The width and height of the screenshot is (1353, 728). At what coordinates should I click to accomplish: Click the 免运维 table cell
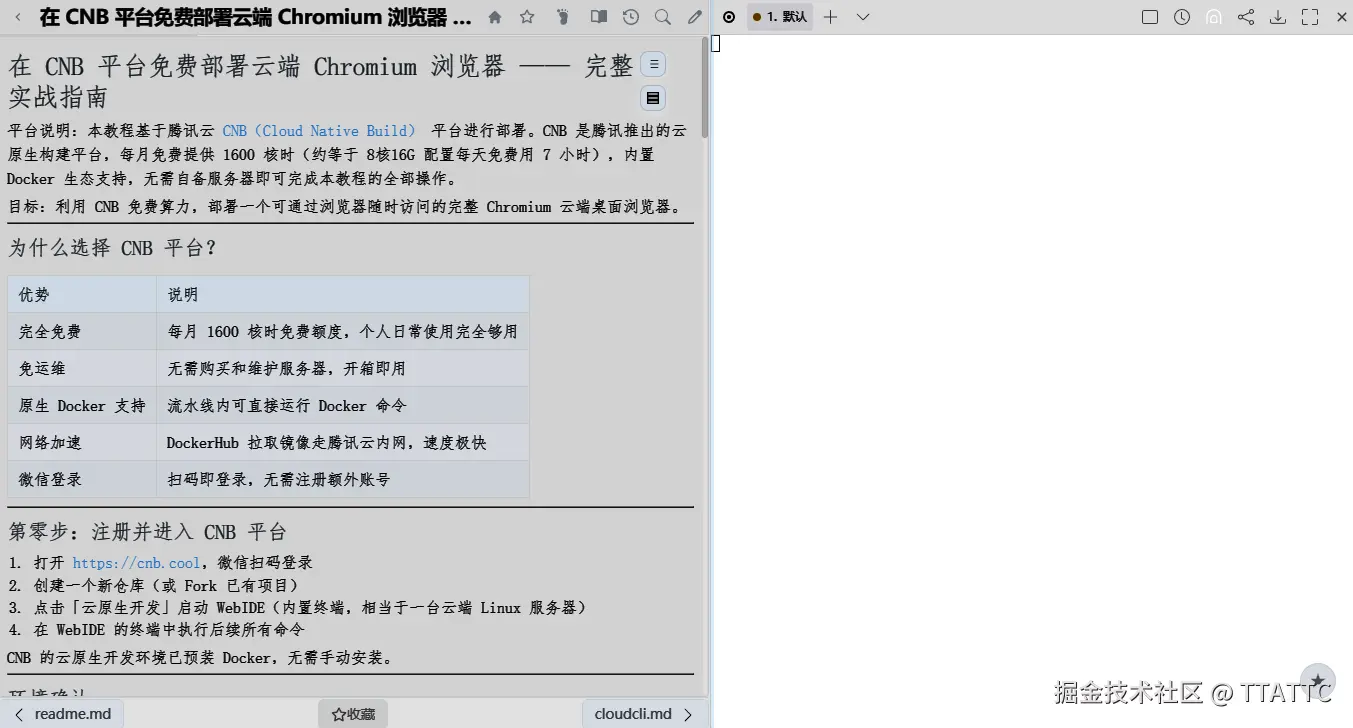pos(82,369)
